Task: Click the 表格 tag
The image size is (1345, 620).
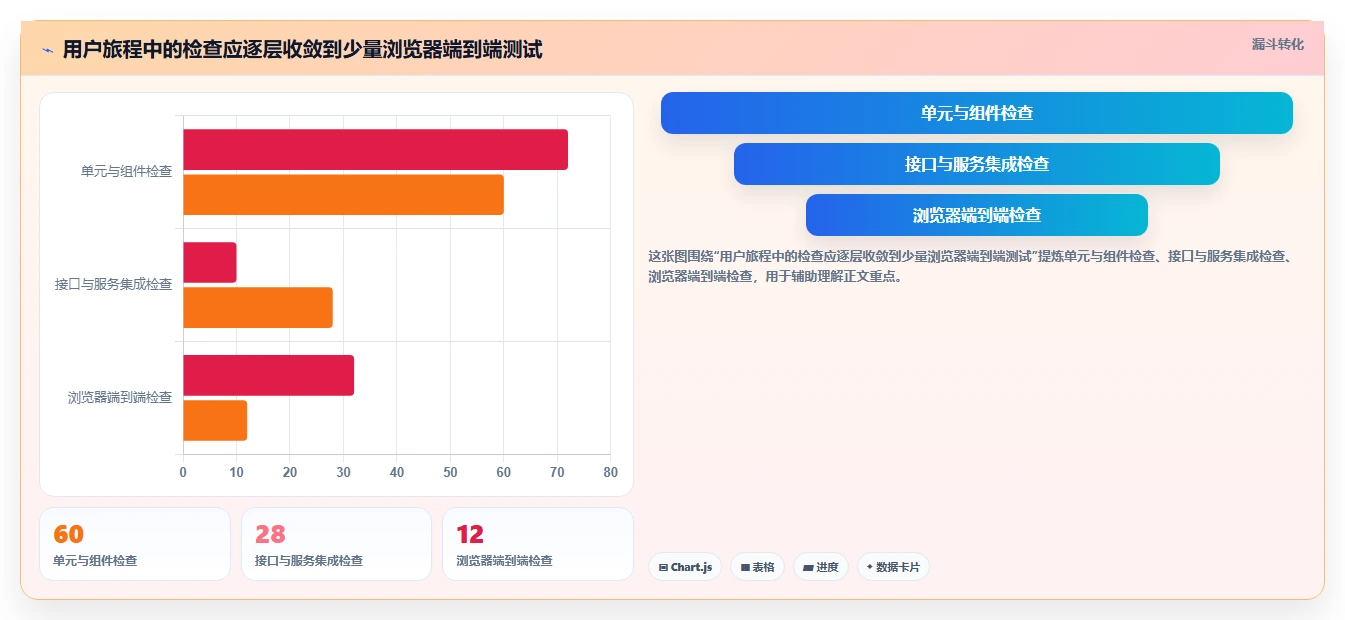Action: click(757, 567)
